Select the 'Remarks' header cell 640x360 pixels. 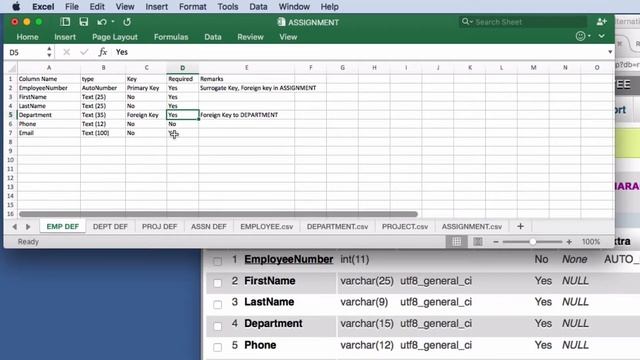tap(247, 79)
